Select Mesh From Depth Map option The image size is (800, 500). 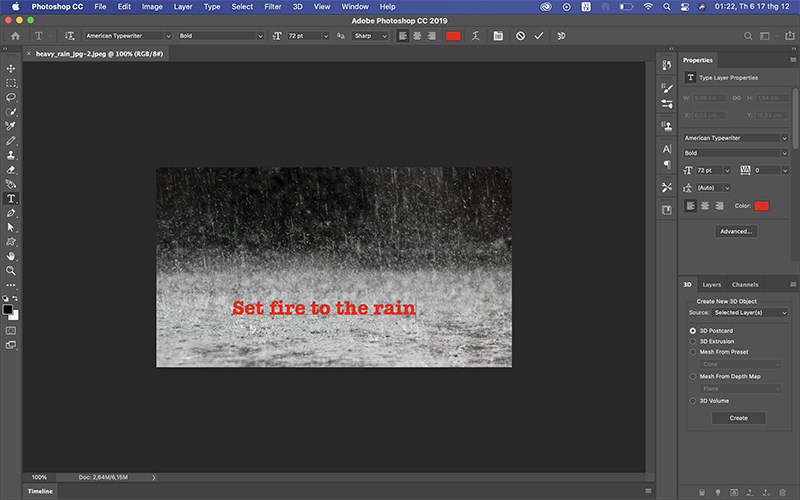coord(693,377)
